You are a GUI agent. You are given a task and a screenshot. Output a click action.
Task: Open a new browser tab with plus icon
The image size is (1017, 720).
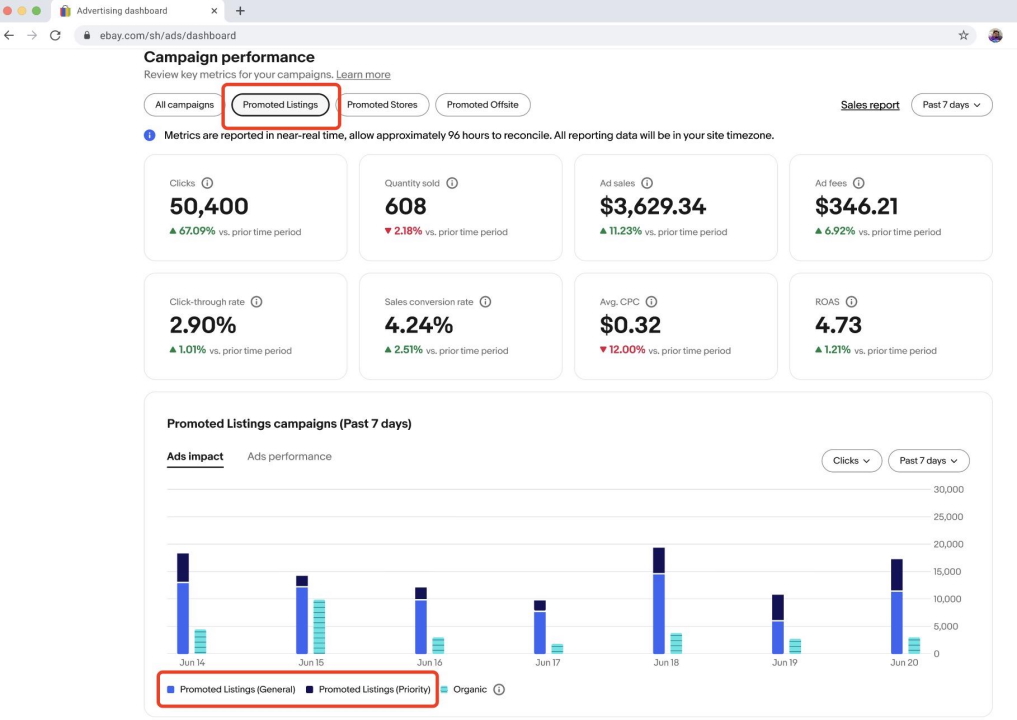pyautogui.click(x=240, y=10)
